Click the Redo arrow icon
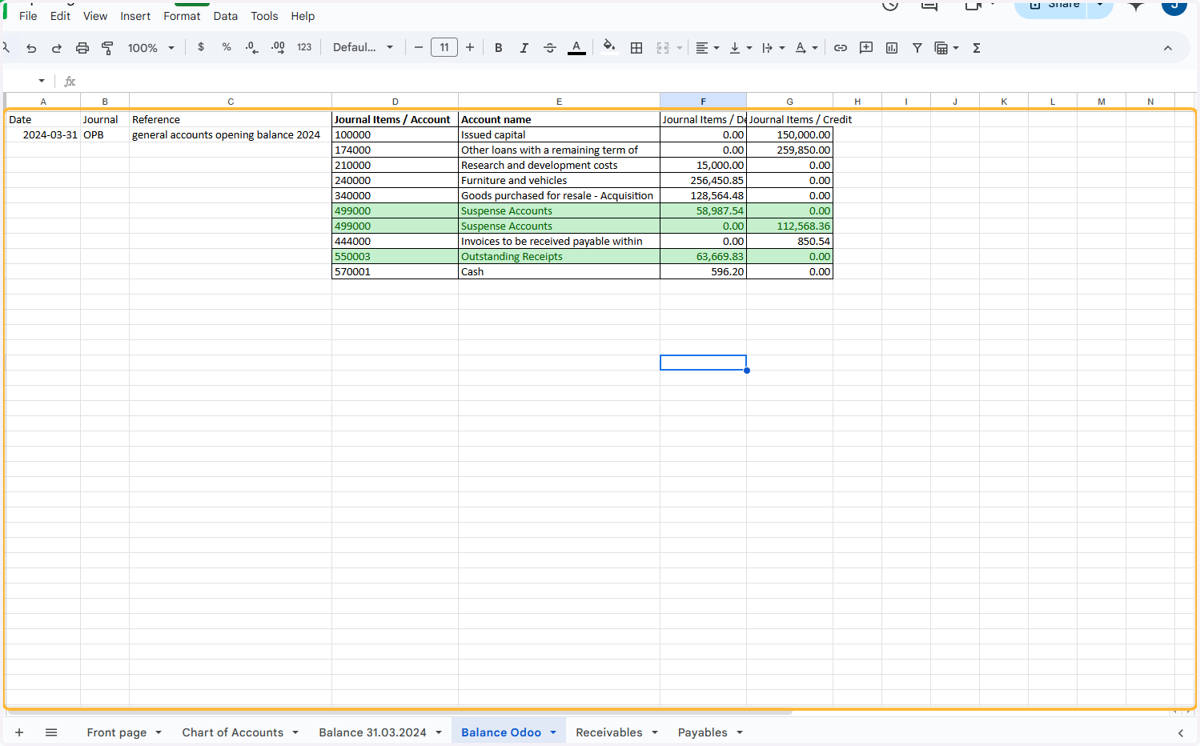Screen dimensions: 1200x746 click(x=56, y=48)
